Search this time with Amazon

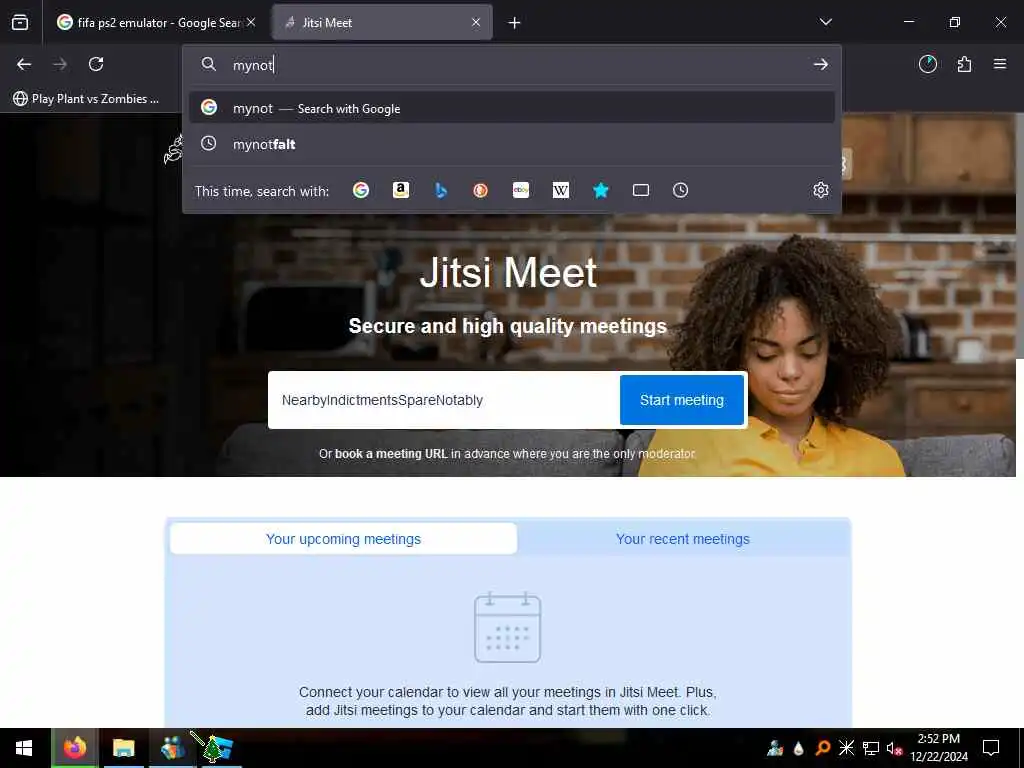coord(400,190)
